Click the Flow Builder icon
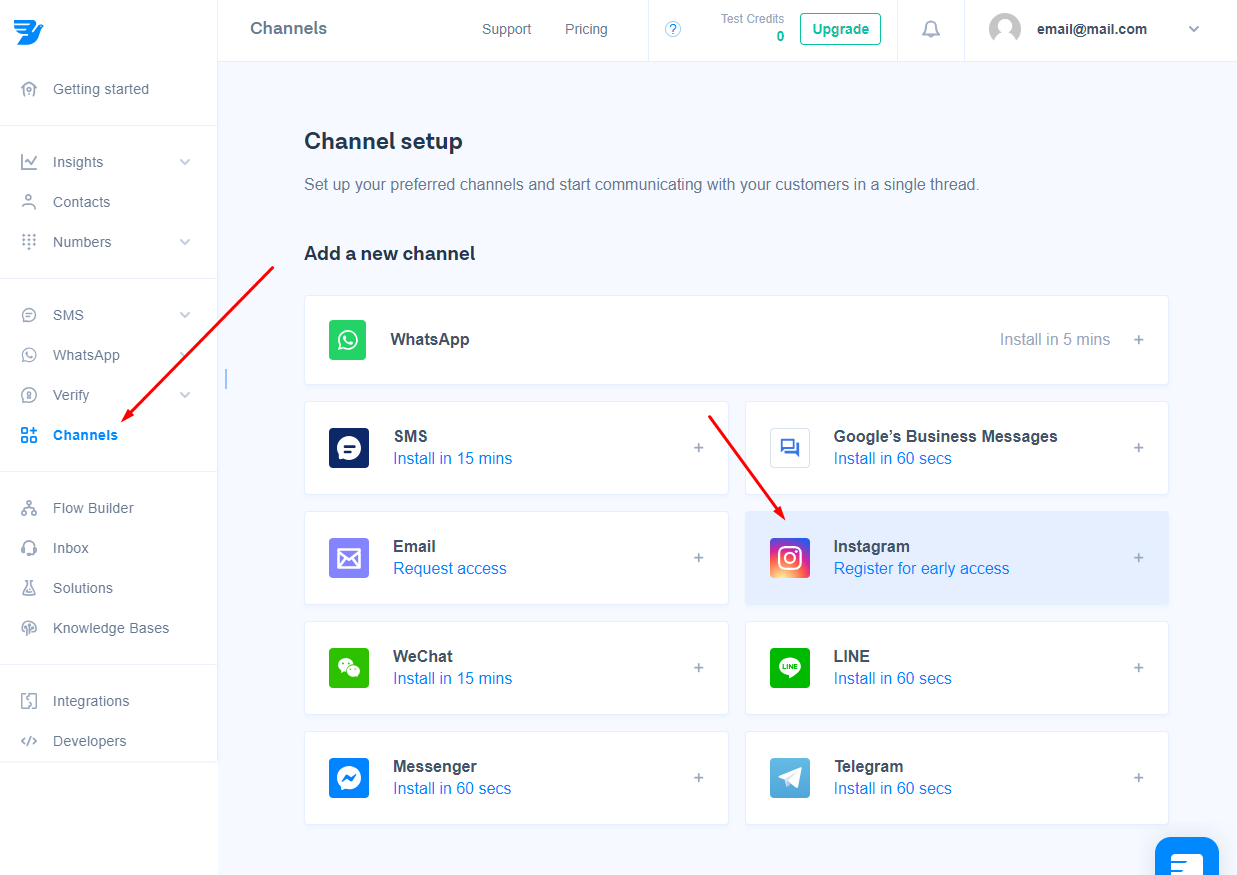 [x=29, y=508]
